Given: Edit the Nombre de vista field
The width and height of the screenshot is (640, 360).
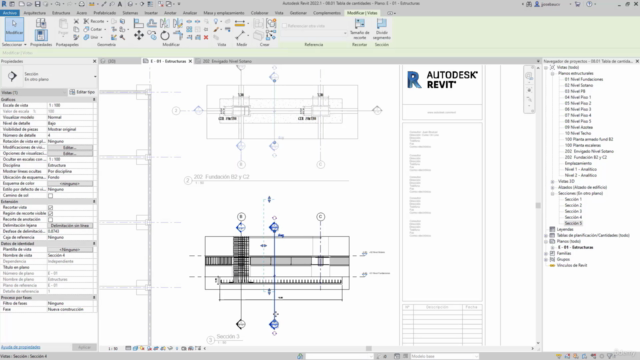Looking at the screenshot, I should coord(71,256).
